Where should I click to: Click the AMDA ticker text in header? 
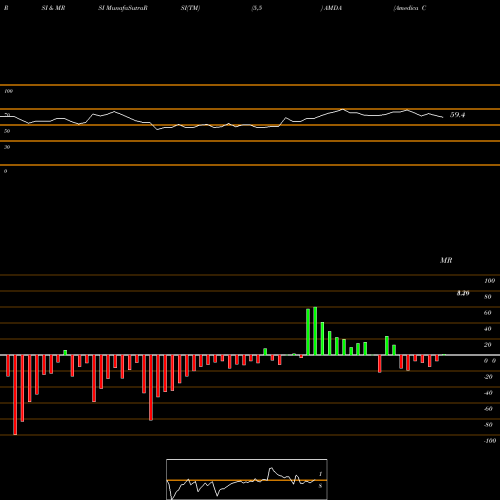(x=333, y=8)
